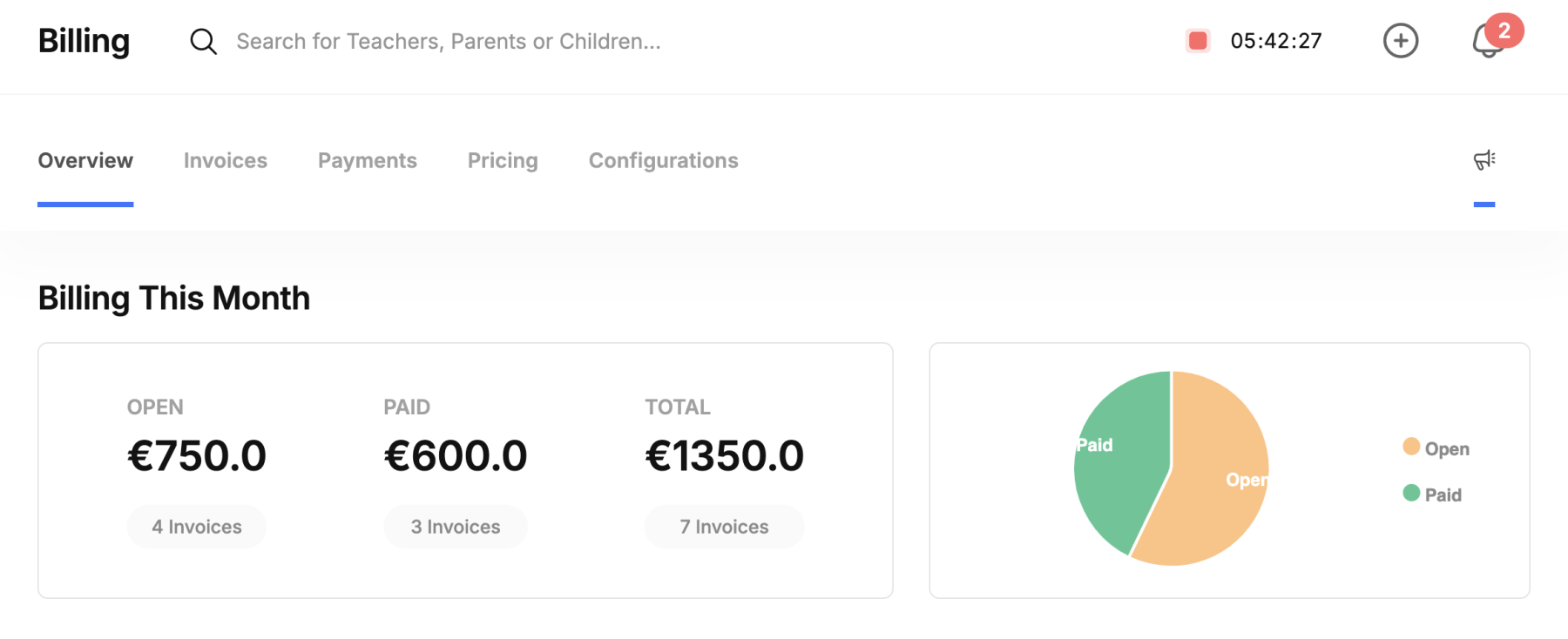The width and height of the screenshot is (1568, 639).
Task: View the 4 Invoices open badge
Action: (197, 527)
